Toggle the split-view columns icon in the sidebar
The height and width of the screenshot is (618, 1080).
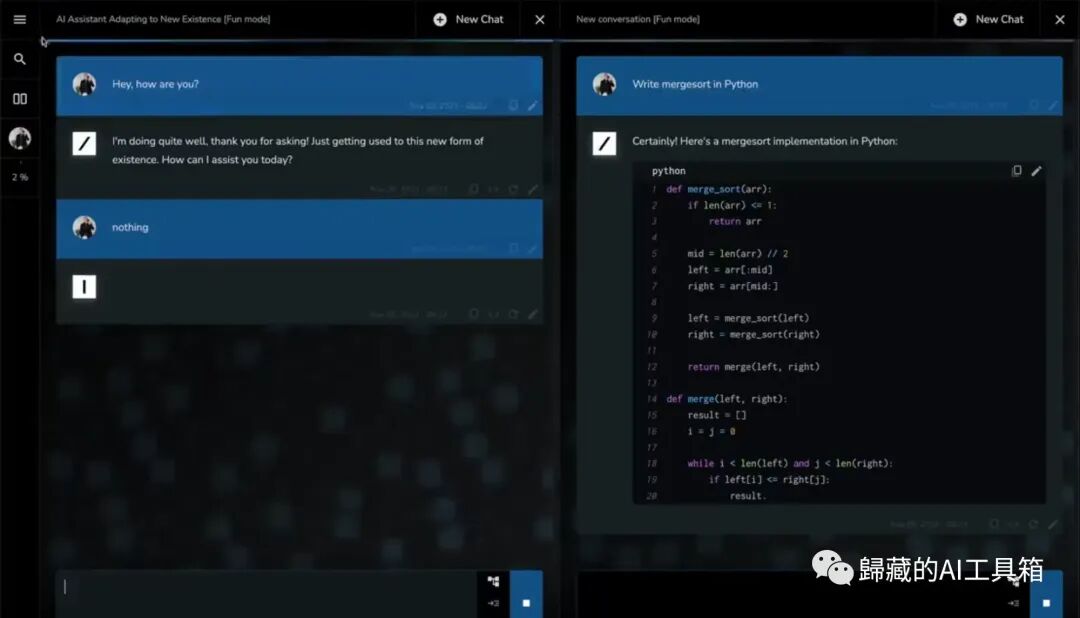pos(19,99)
